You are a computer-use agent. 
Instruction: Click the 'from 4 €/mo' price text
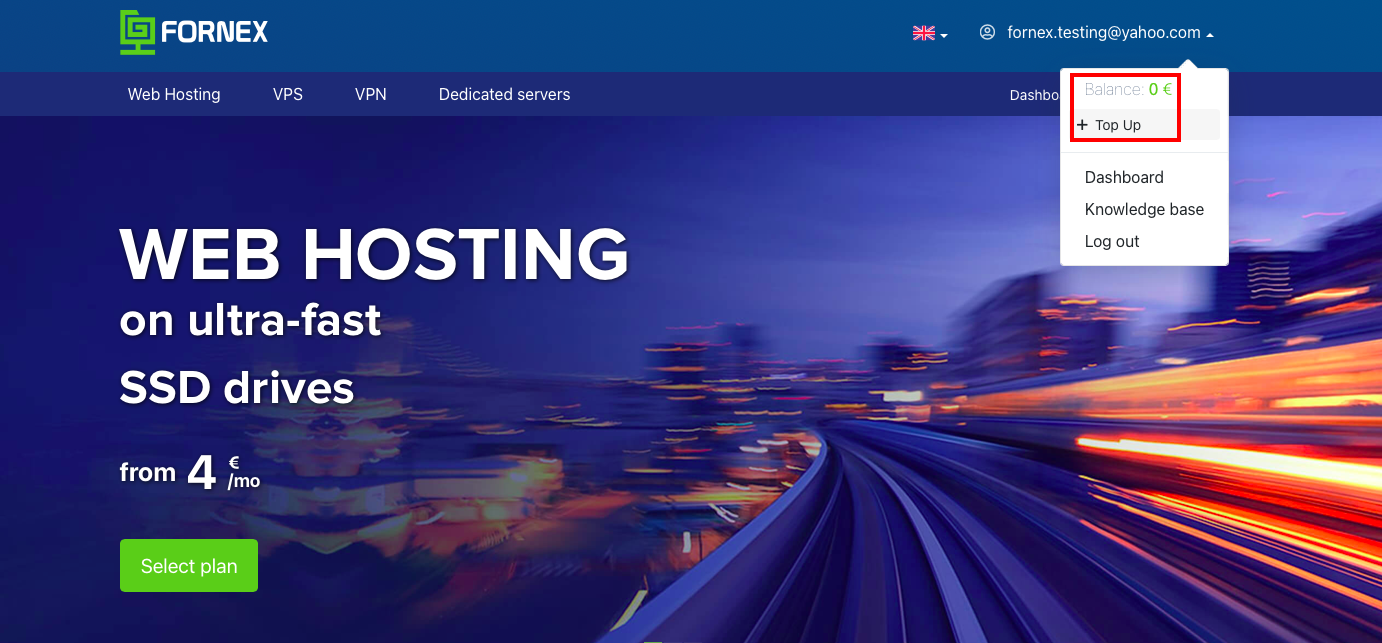tap(190, 472)
